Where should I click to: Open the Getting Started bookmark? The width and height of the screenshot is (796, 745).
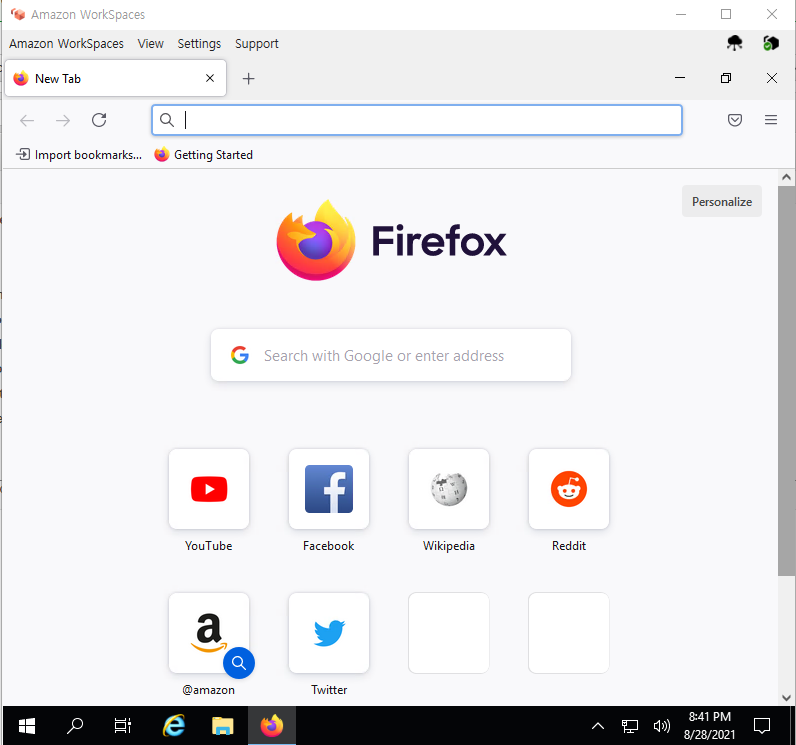(204, 154)
